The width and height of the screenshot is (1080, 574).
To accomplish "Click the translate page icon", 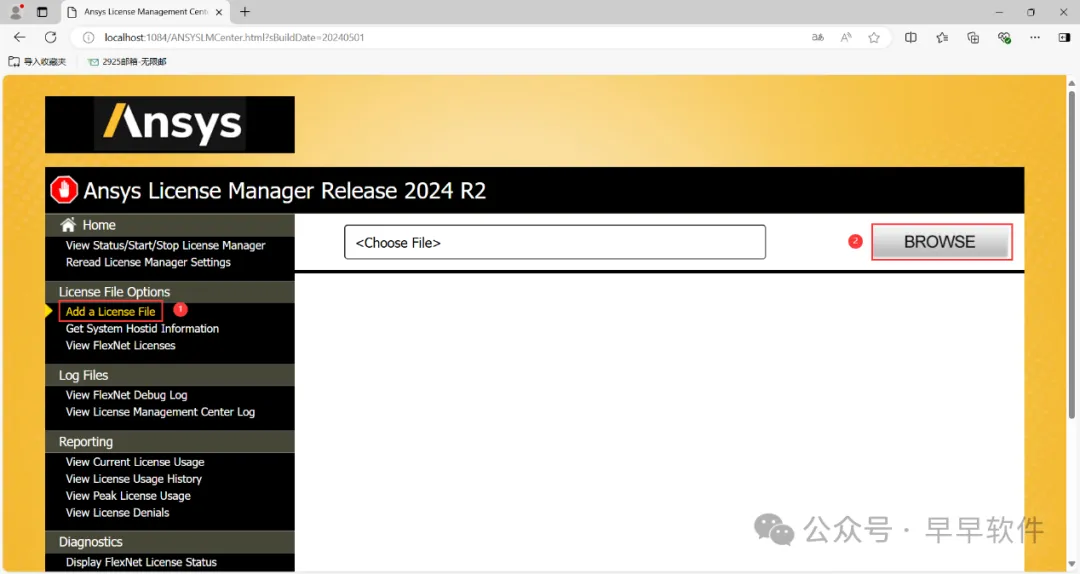I will pyautogui.click(x=818, y=37).
